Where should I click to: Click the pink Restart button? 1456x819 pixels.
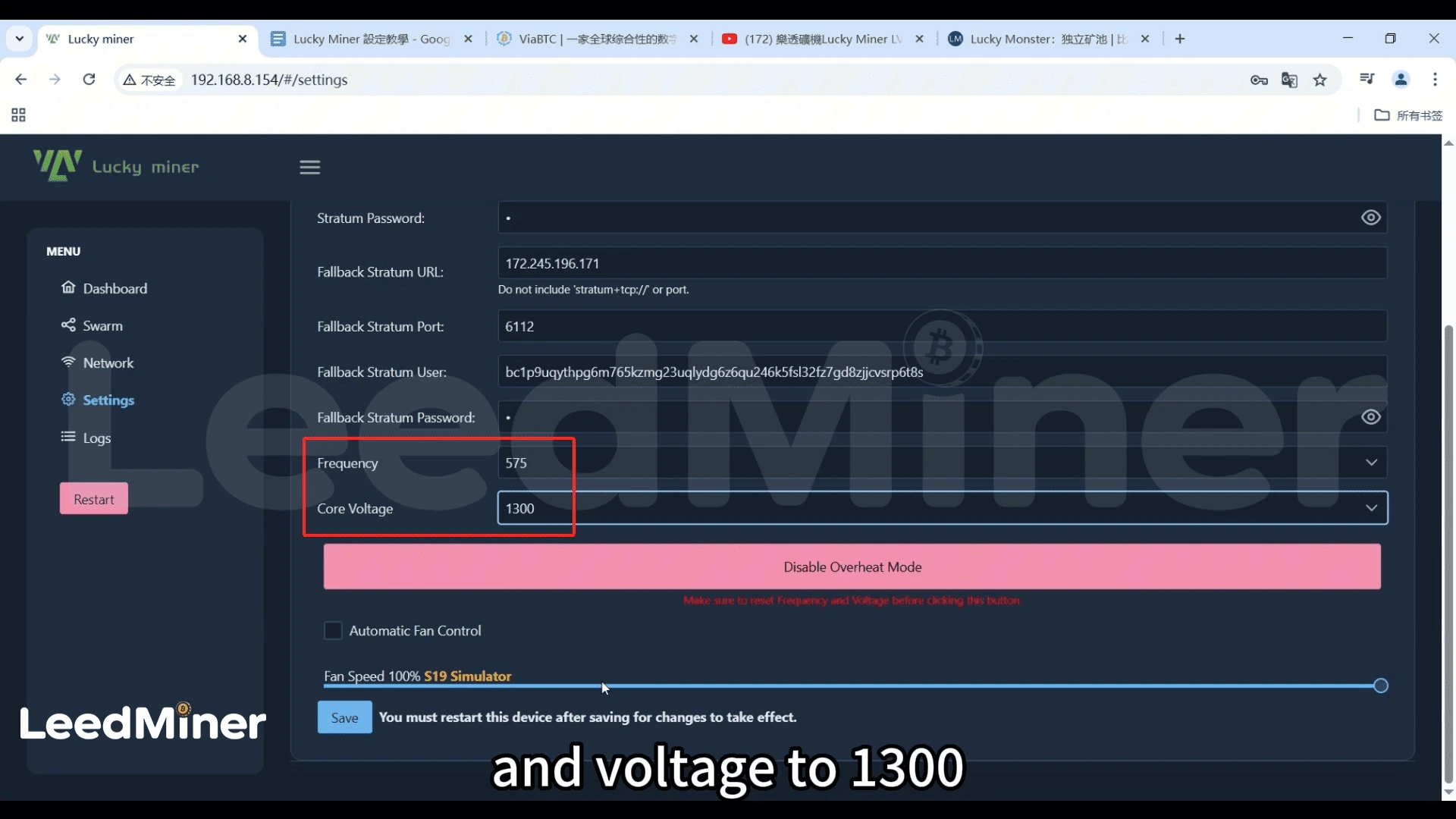pos(94,499)
